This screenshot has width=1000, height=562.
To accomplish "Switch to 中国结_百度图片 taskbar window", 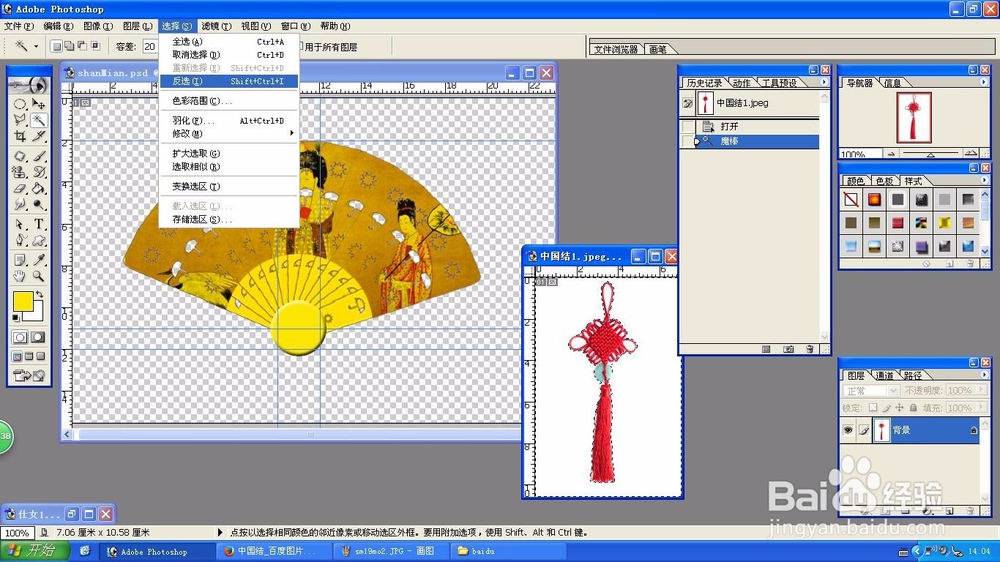I will pos(274,551).
